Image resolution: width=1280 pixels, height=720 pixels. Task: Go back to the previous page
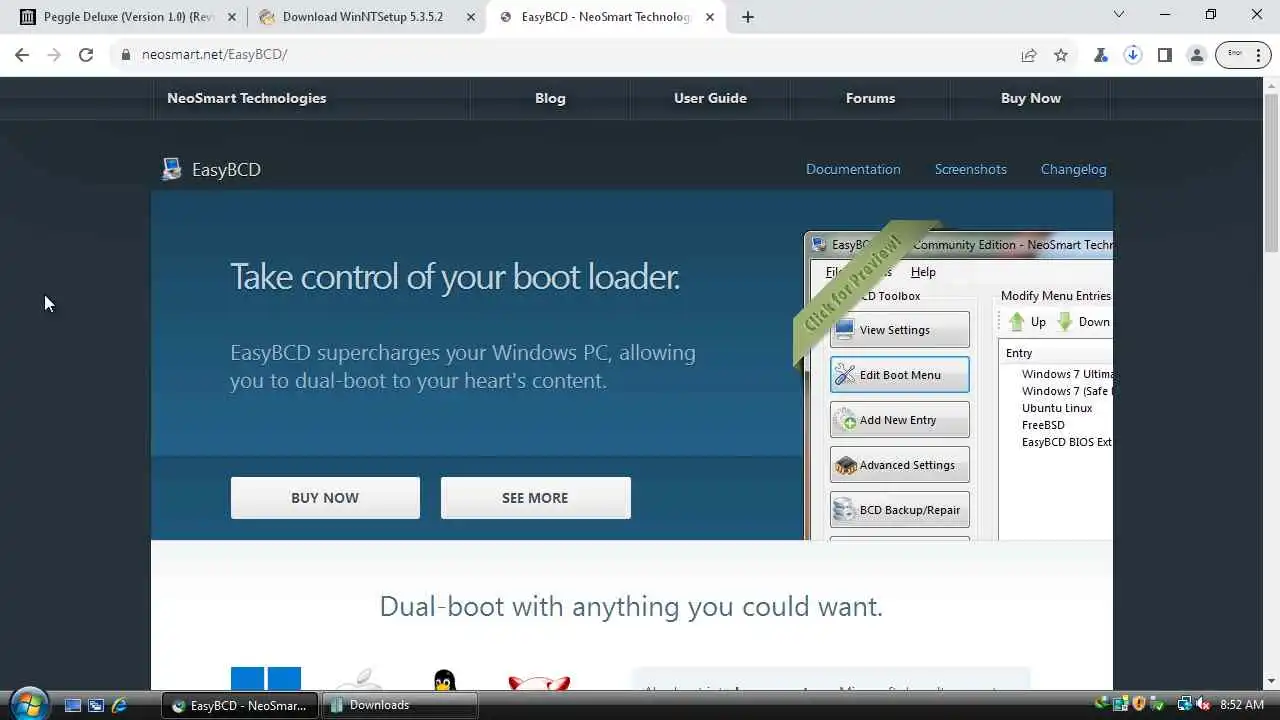[x=22, y=55]
